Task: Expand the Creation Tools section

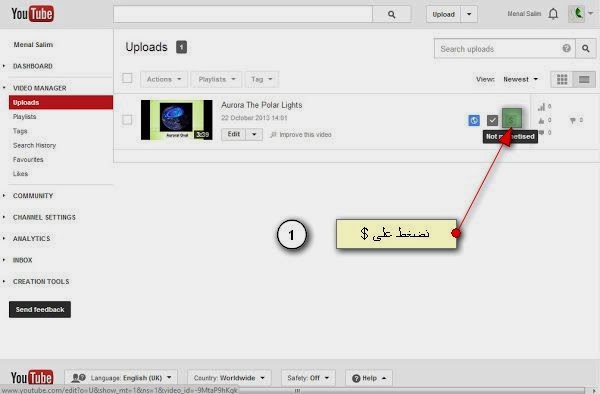Action: [x=41, y=282]
